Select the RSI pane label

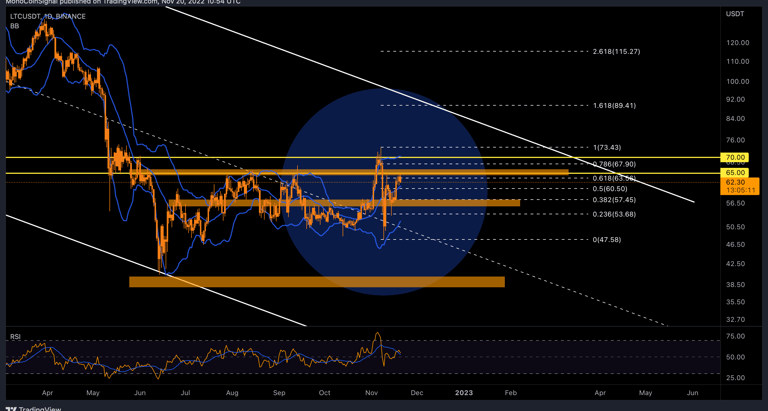(15, 337)
